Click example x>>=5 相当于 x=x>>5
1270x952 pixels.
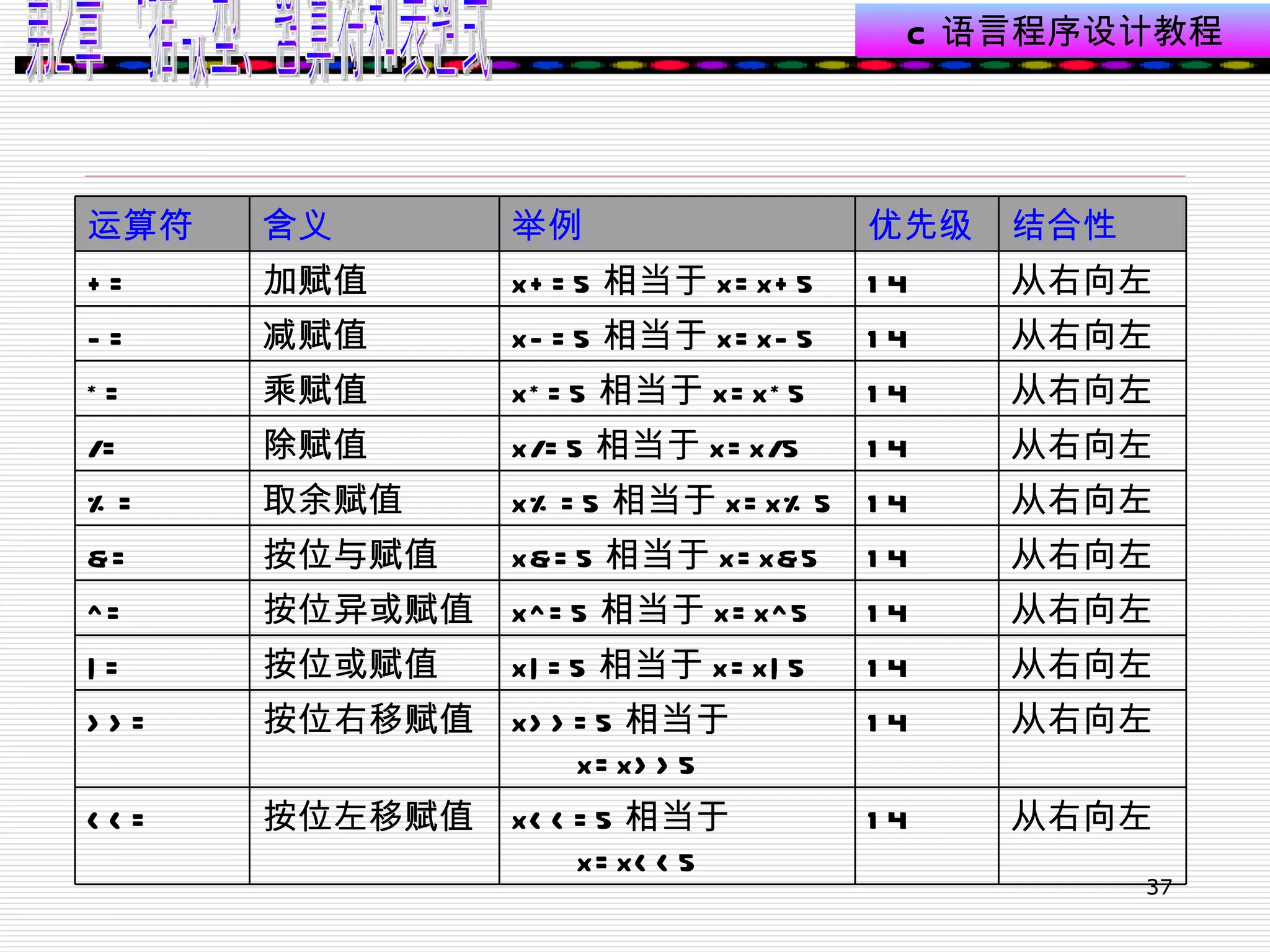[677, 739]
